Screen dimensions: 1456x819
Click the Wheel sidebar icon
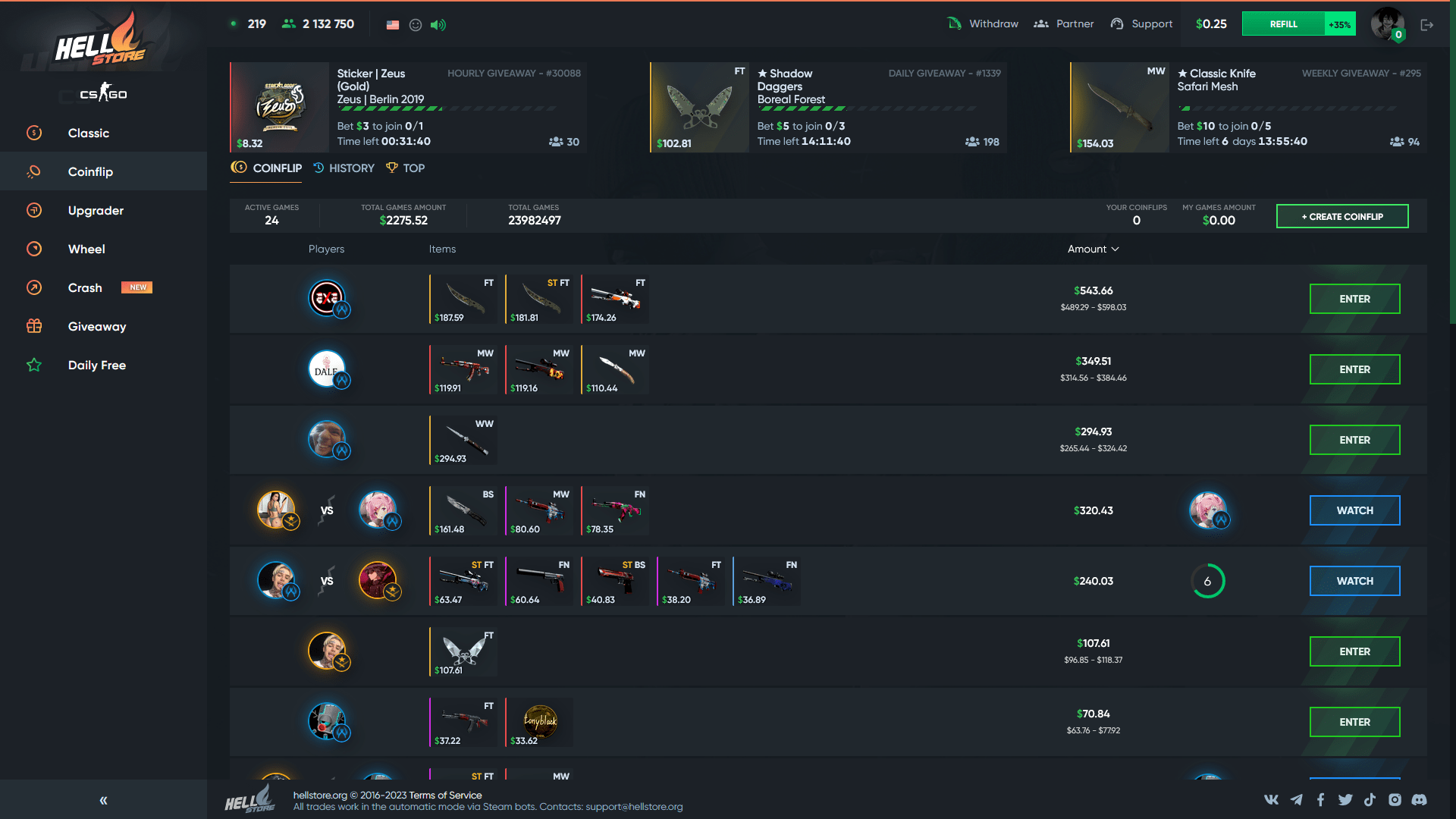coord(33,248)
